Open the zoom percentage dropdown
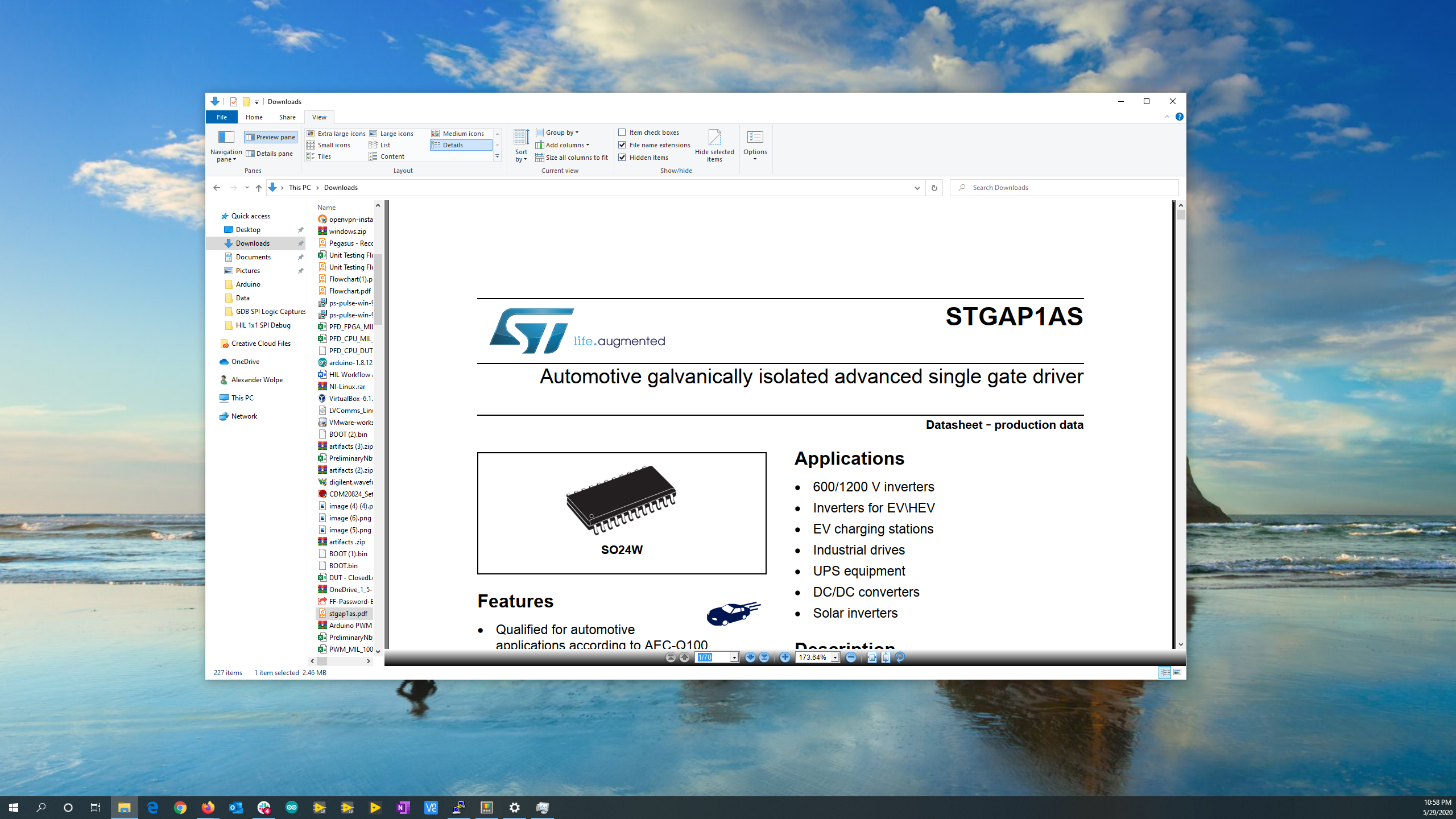 [835, 657]
